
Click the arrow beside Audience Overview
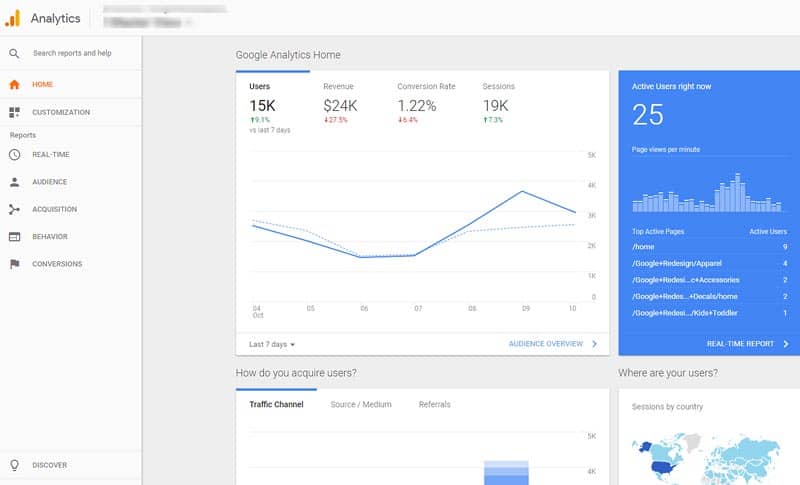coord(594,344)
